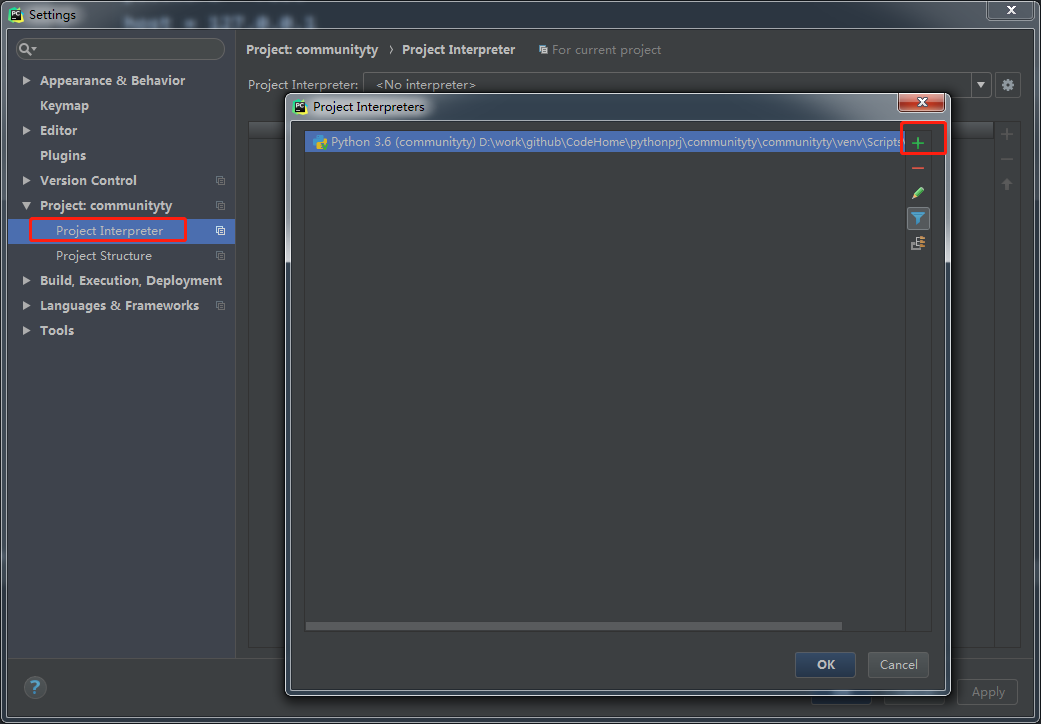Open the No interpreter dropdown
This screenshot has height=724, width=1041.
tap(980, 85)
